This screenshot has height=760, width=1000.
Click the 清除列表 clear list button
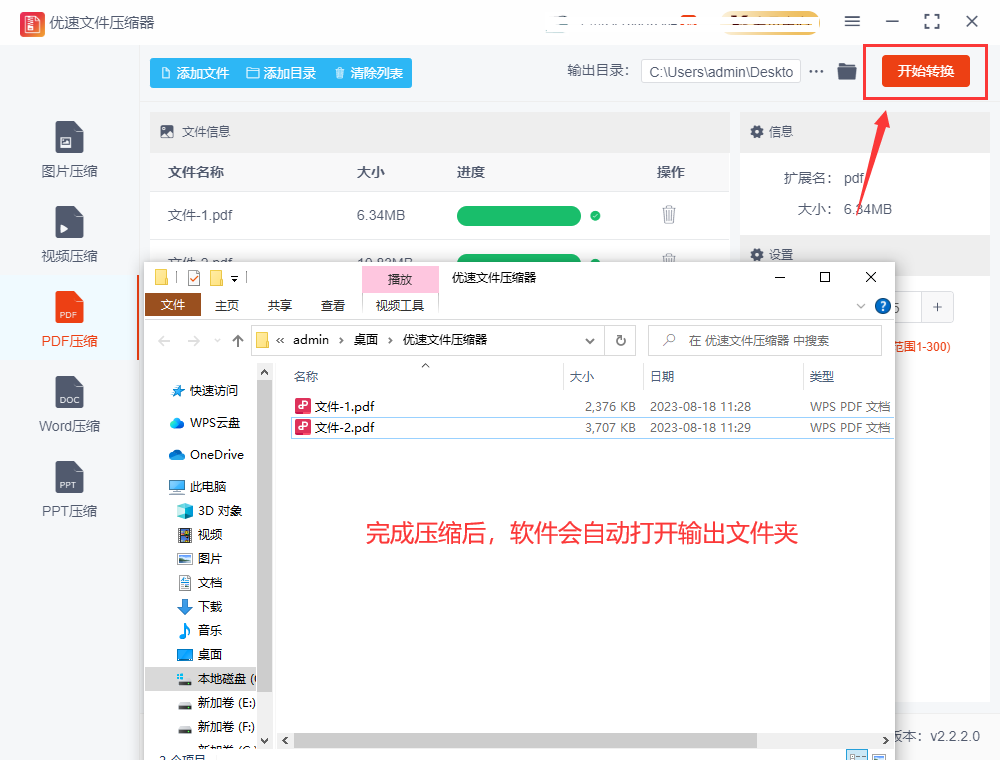368,73
